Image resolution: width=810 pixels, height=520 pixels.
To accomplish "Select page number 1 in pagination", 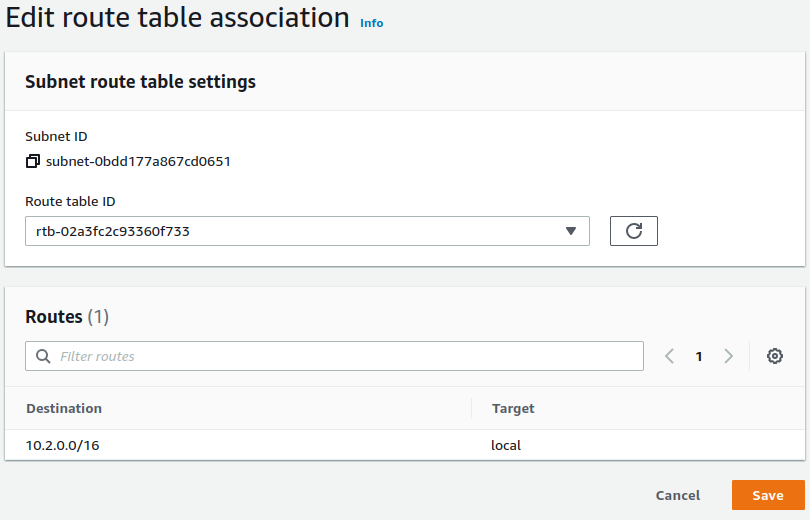I will (x=699, y=356).
